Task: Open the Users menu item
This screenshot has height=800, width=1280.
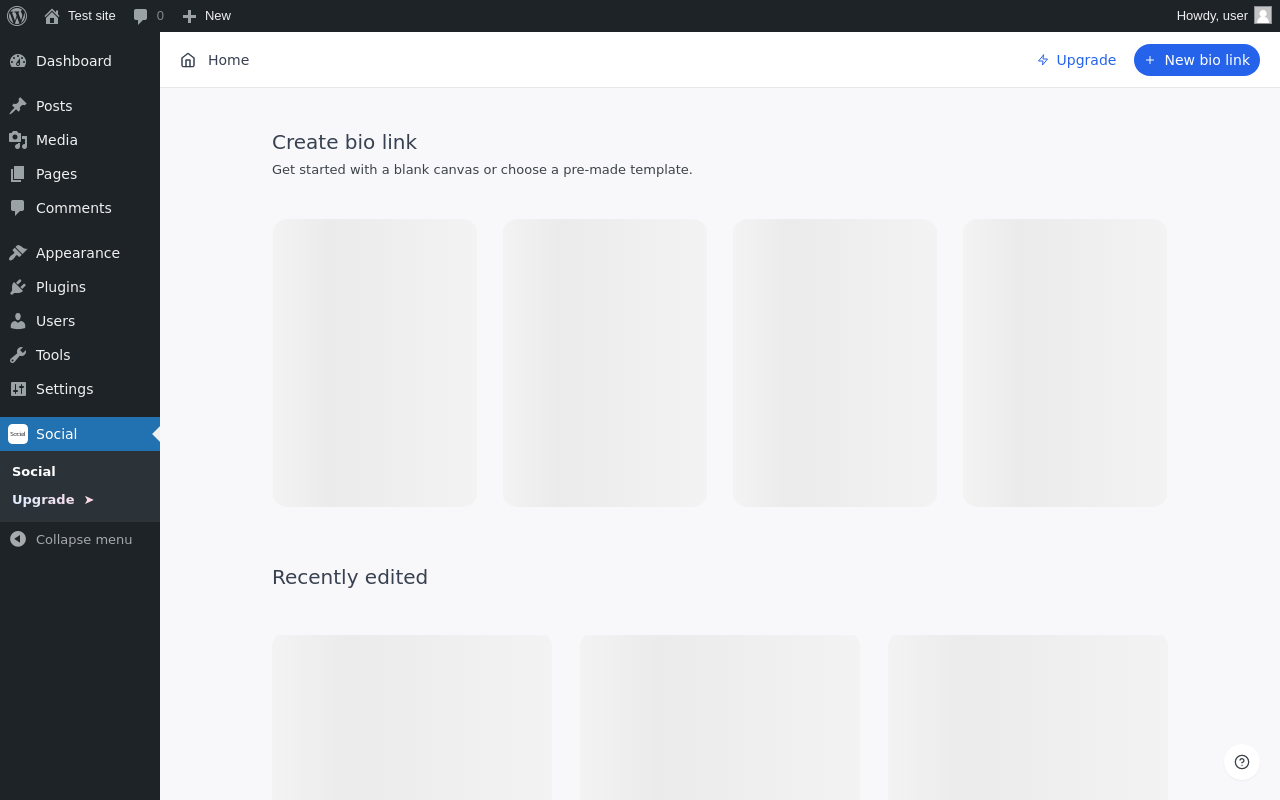Action: click(x=80, y=321)
